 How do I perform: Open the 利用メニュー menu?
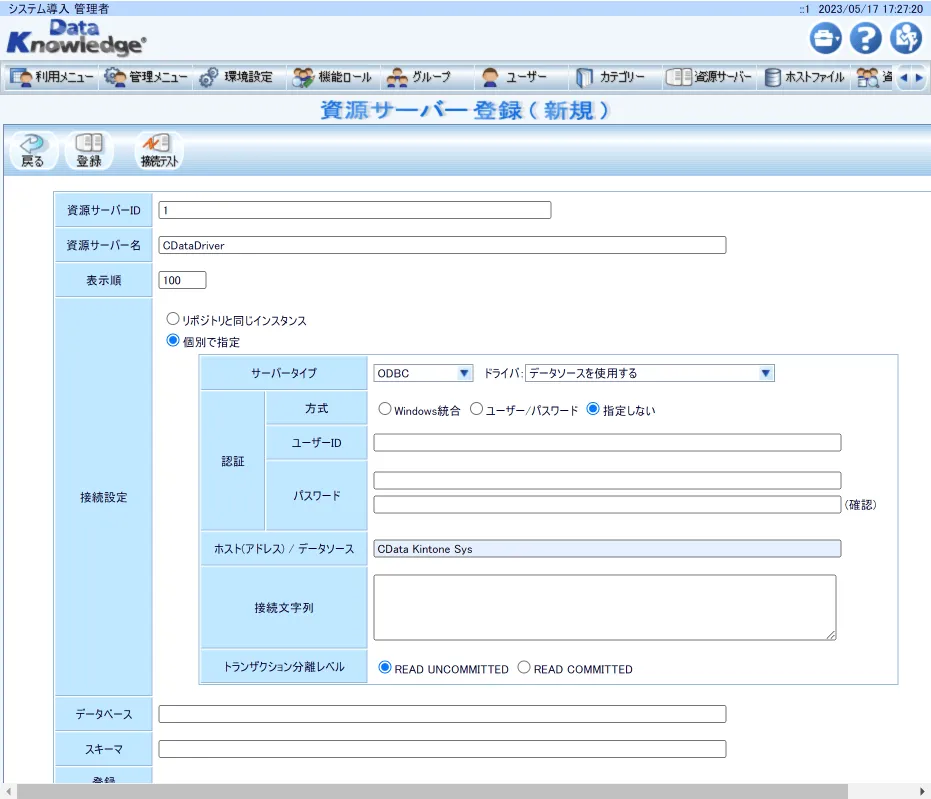point(50,76)
